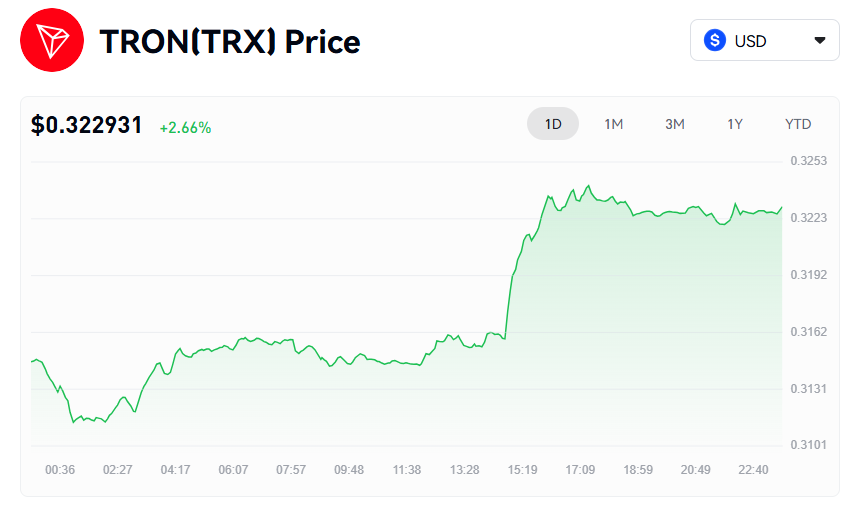Click the 09:48 time axis label
This screenshot has width=854, height=509.
pos(349,470)
